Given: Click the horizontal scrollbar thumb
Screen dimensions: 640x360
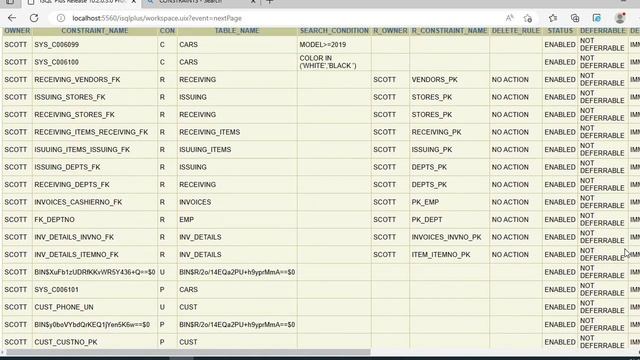Looking at the screenshot, I should (x=188, y=352).
